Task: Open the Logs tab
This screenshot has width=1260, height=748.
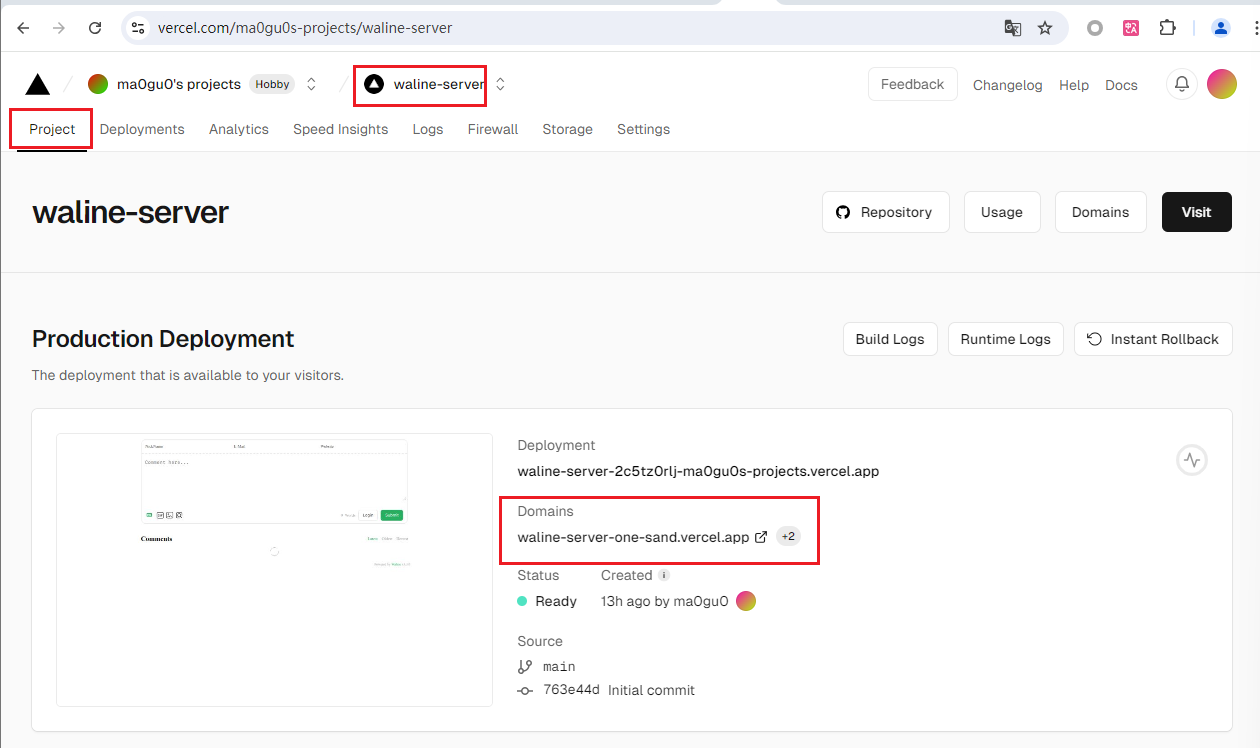Action: [x=428, y=129]
